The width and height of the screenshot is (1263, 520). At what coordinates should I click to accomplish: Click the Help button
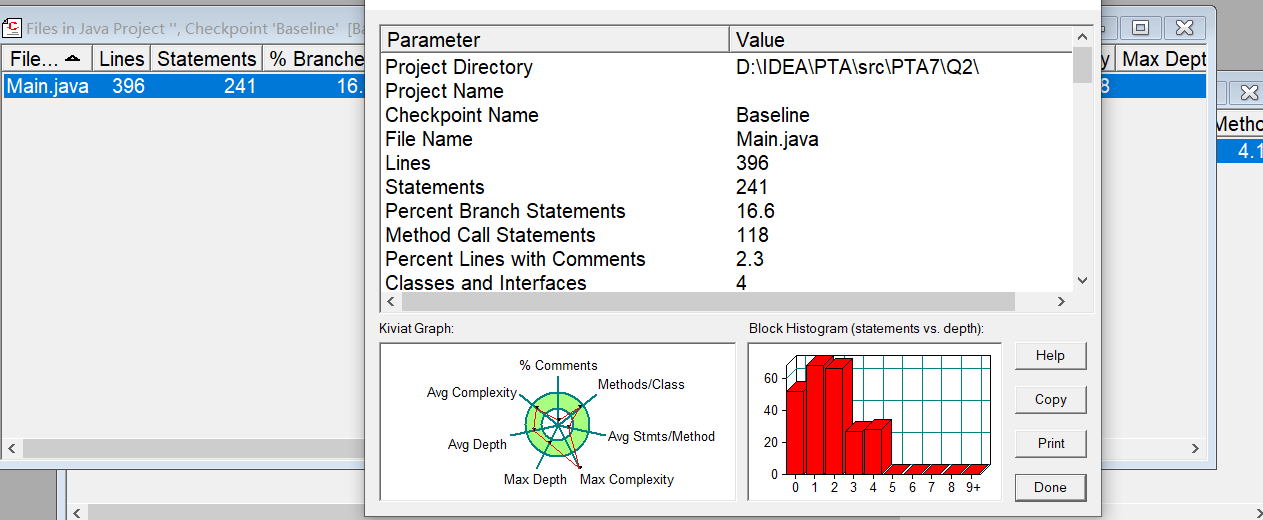pyautogui.click(x=1050, y=355)
